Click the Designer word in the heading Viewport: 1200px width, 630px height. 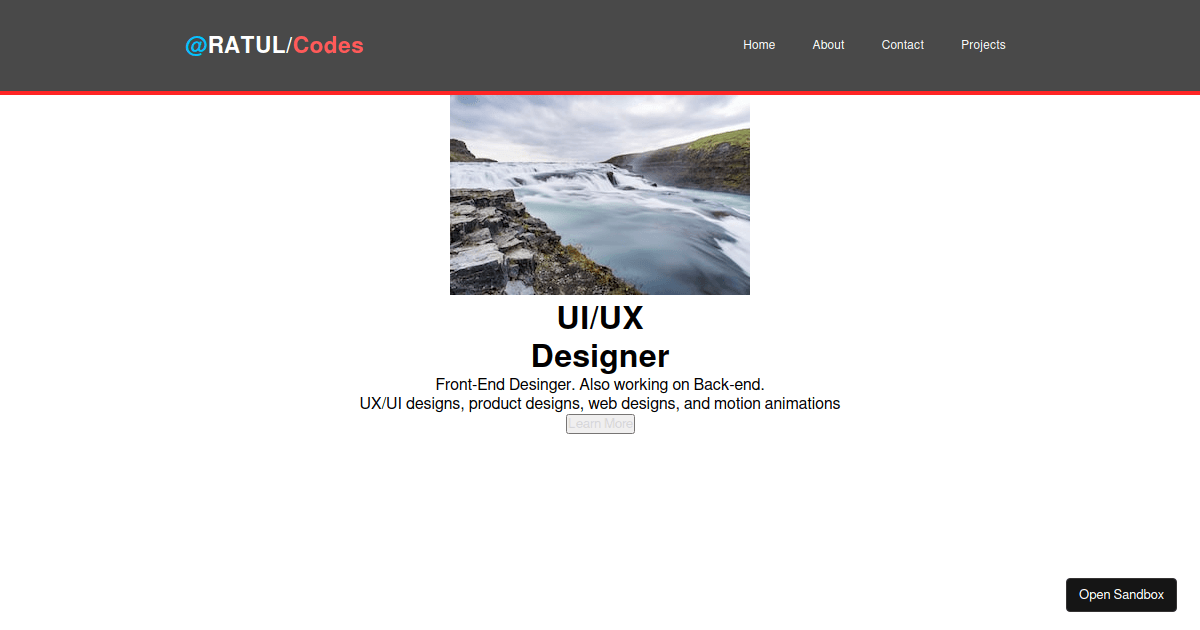(600, 356)
